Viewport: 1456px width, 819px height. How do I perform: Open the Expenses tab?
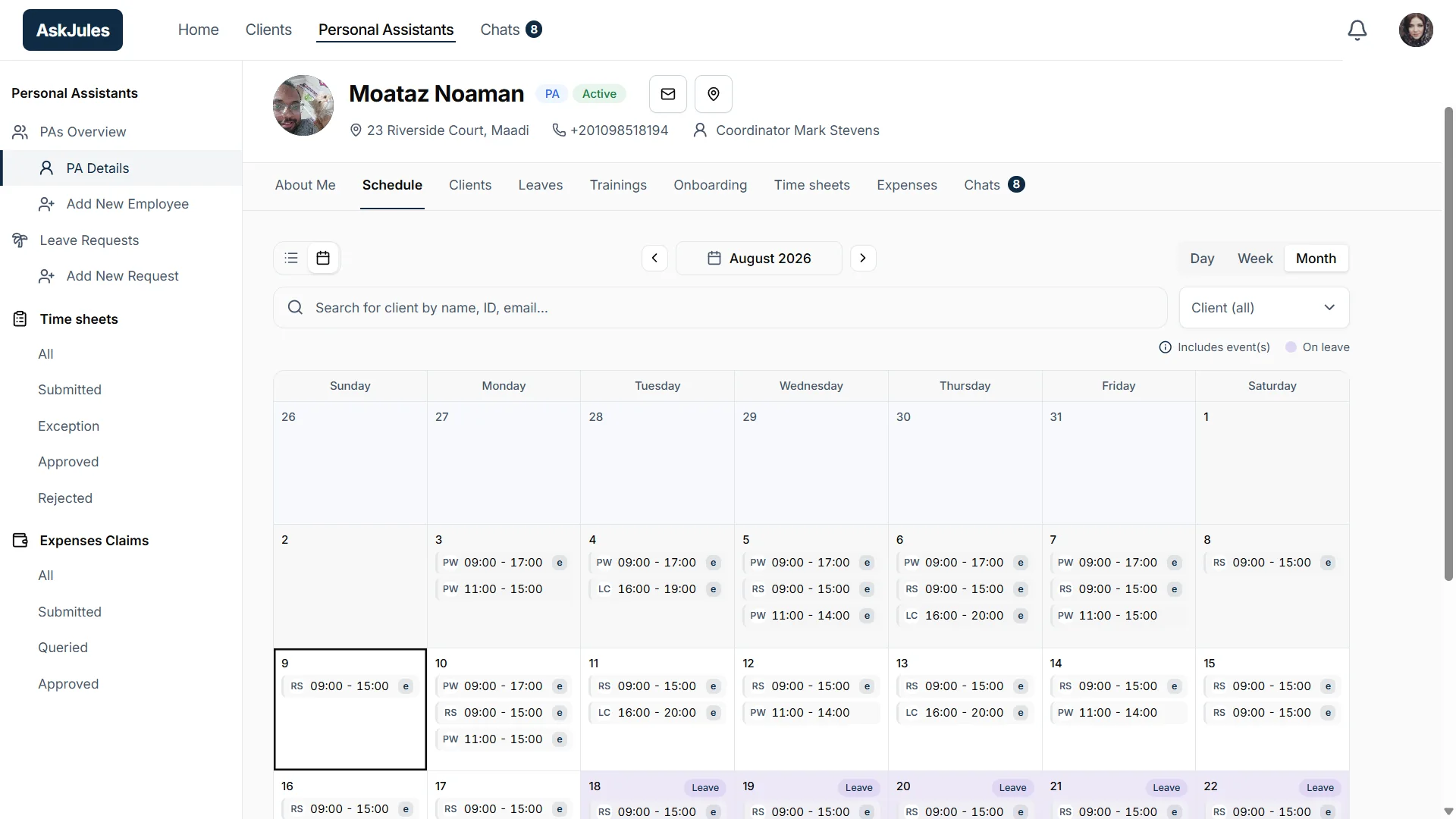pyautogui.click(x=907, y=185)
